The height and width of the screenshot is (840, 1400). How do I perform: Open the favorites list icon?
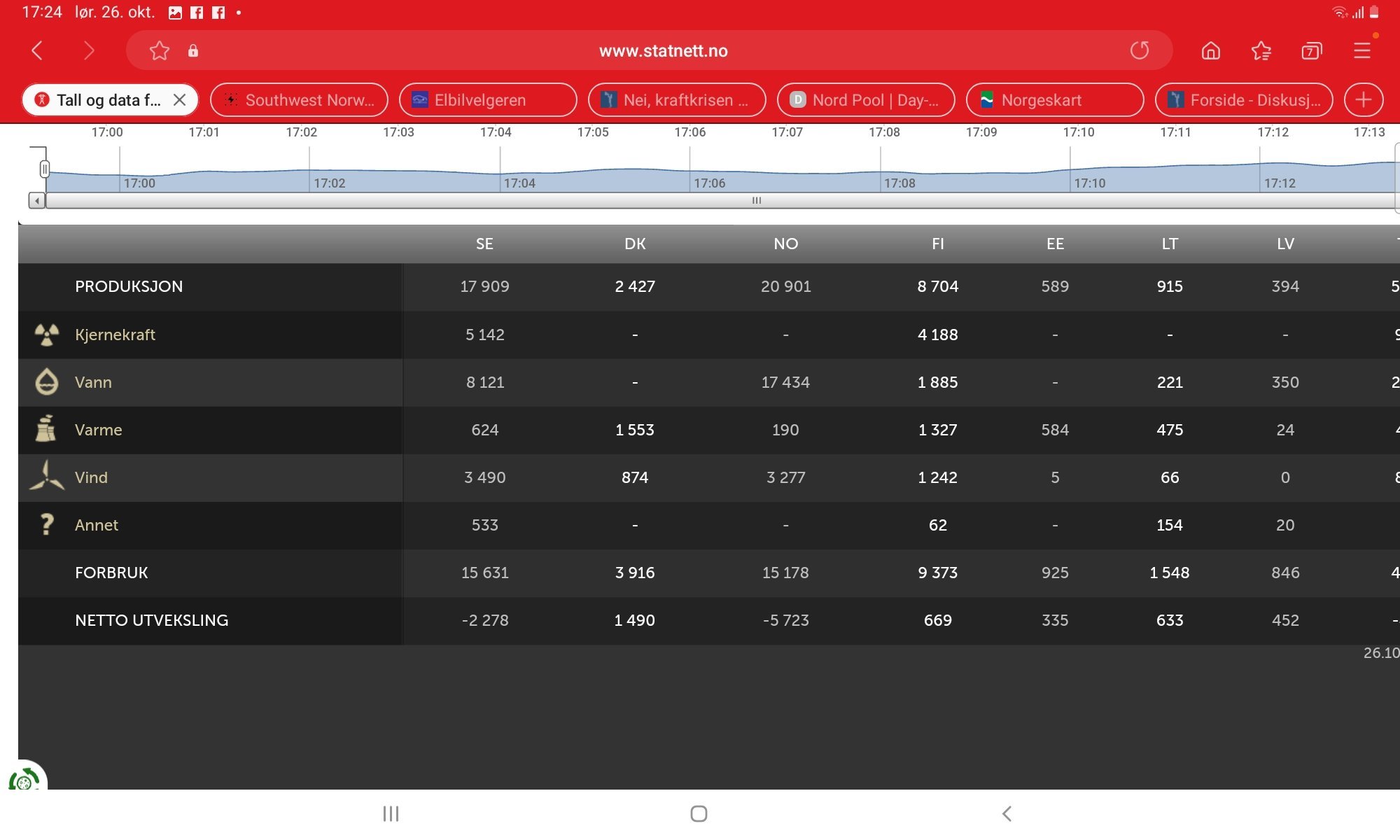coord(1261,50)
